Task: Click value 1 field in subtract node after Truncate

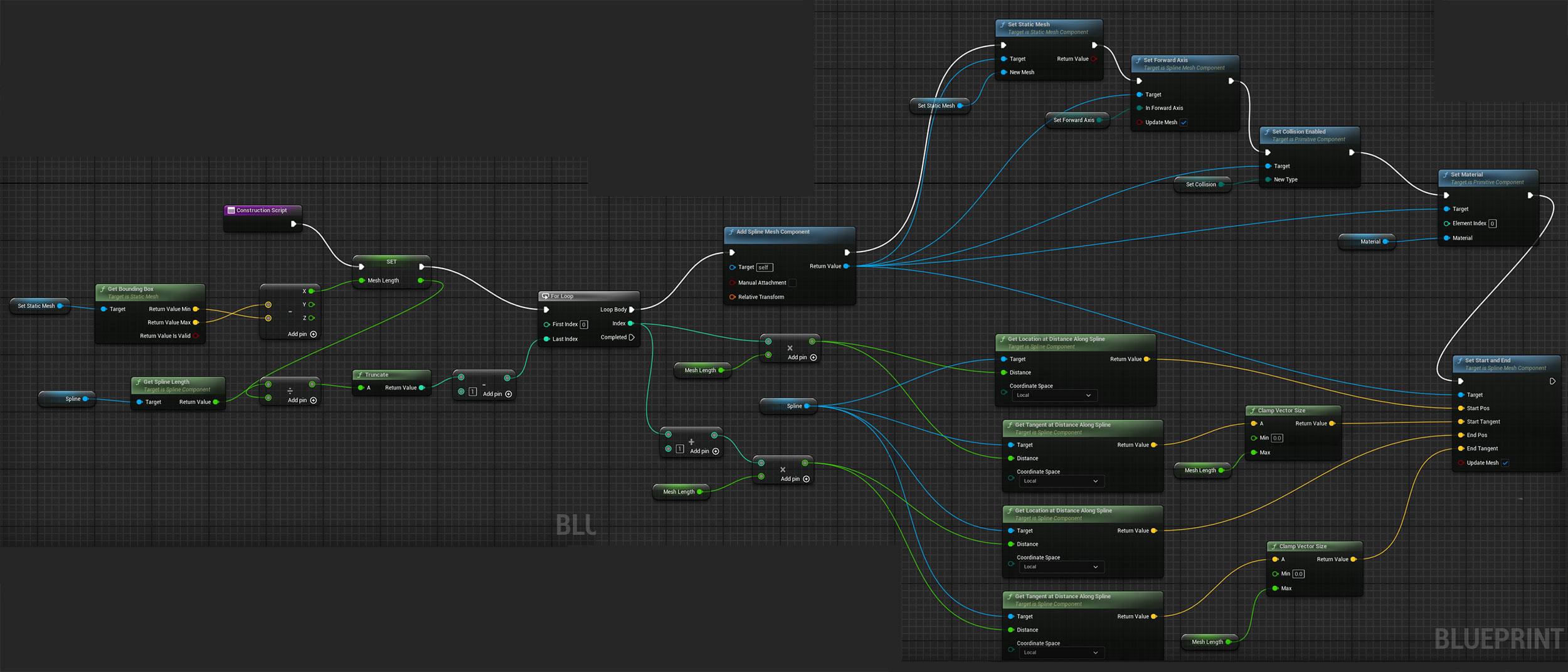Action: point(473,392)
